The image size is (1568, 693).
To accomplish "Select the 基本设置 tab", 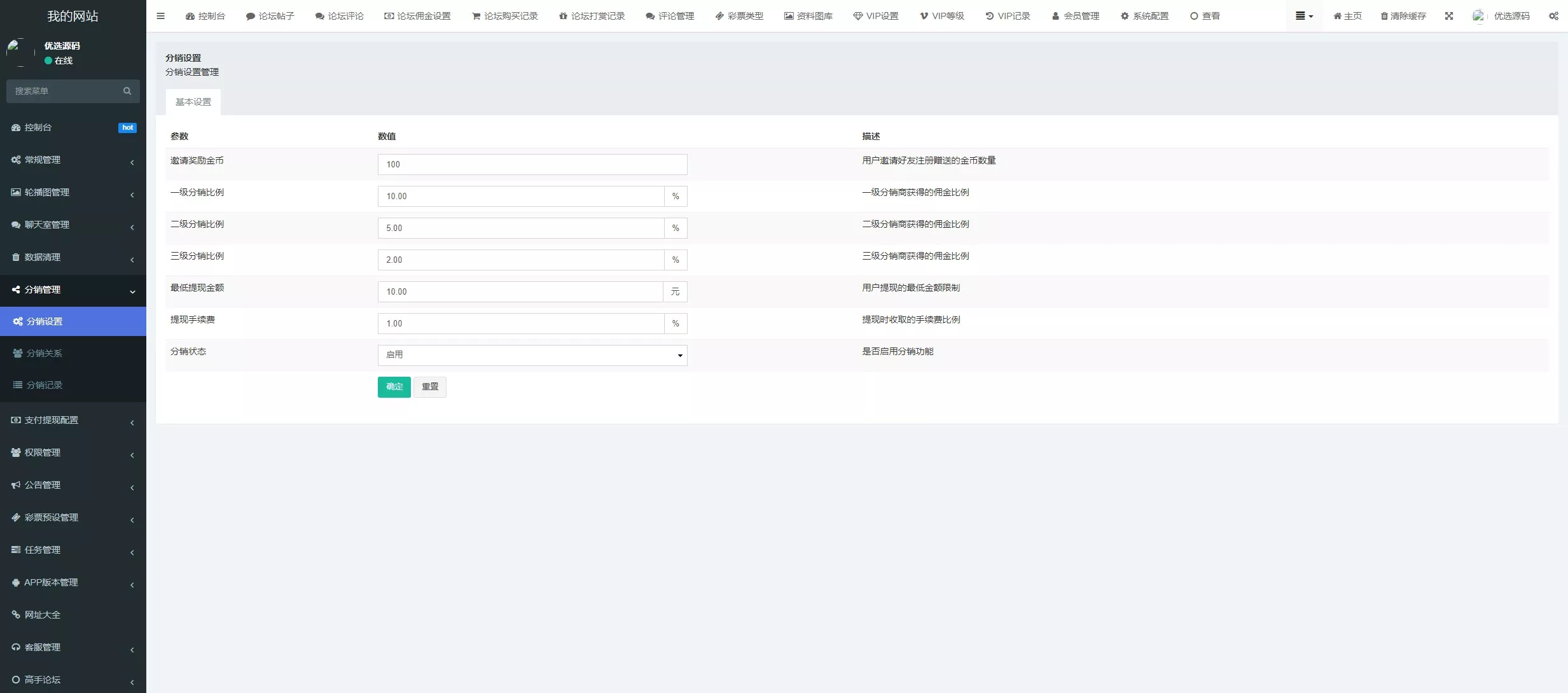I will pos(193,102).
